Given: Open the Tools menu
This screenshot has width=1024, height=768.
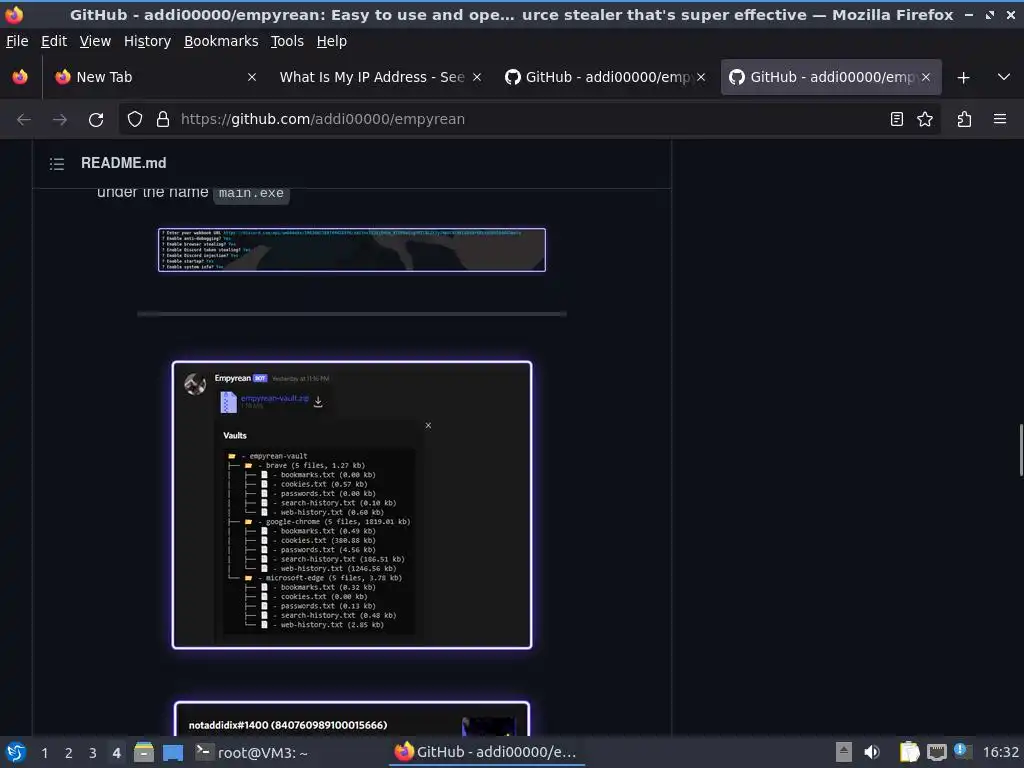Looking at the screenshot, I should (287, 41).
